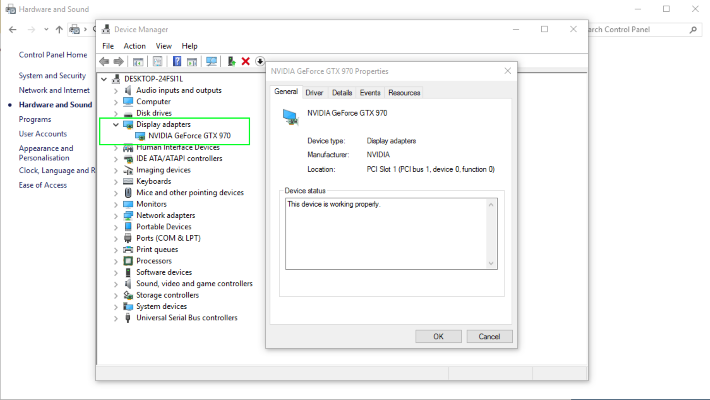Close the NVIDIA Properties dialog
Screen dimensions: 710x400
(508, 71)
